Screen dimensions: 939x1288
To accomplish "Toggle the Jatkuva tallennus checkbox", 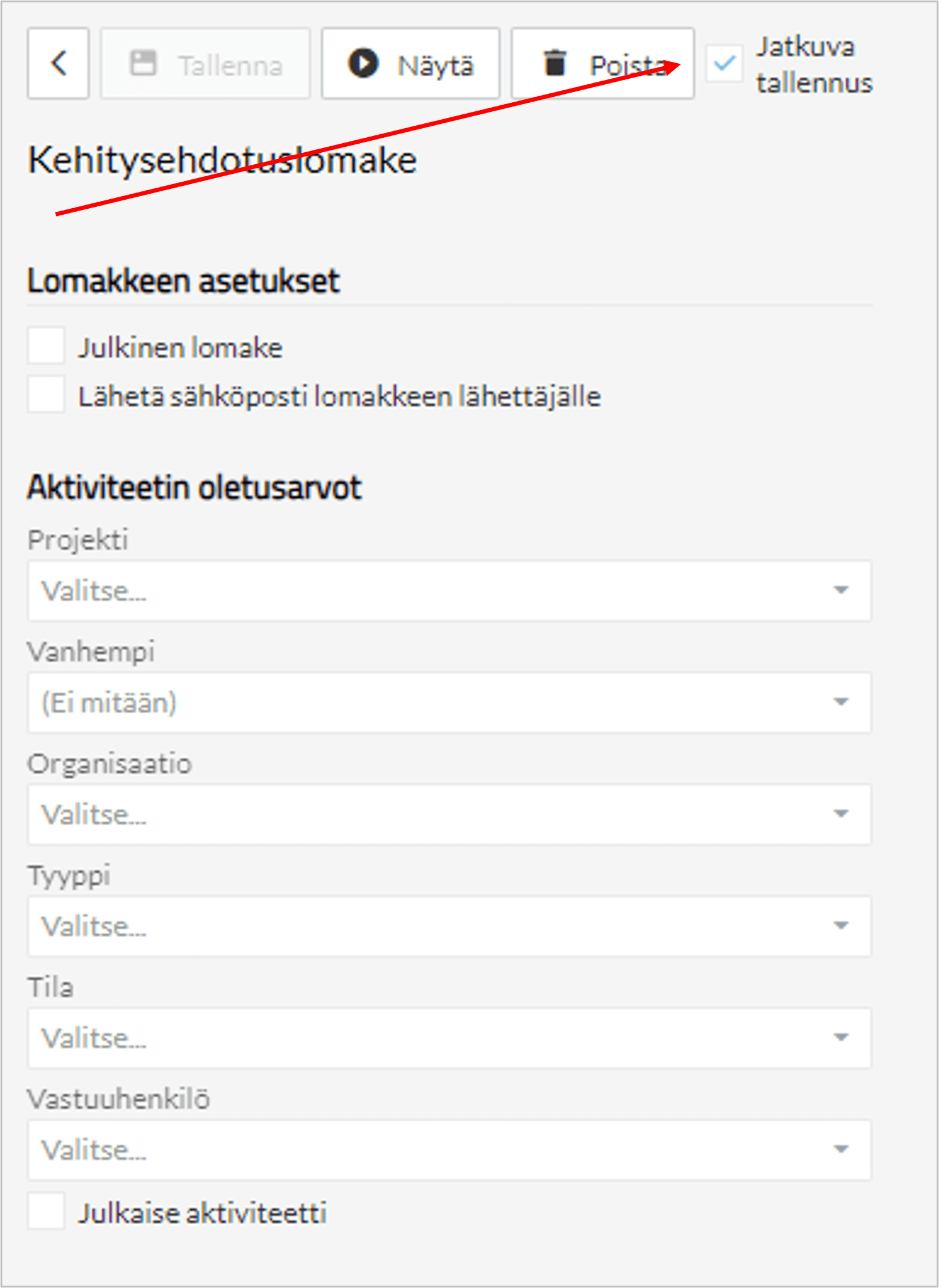I will pyautogui.click(x=724, y=63).
